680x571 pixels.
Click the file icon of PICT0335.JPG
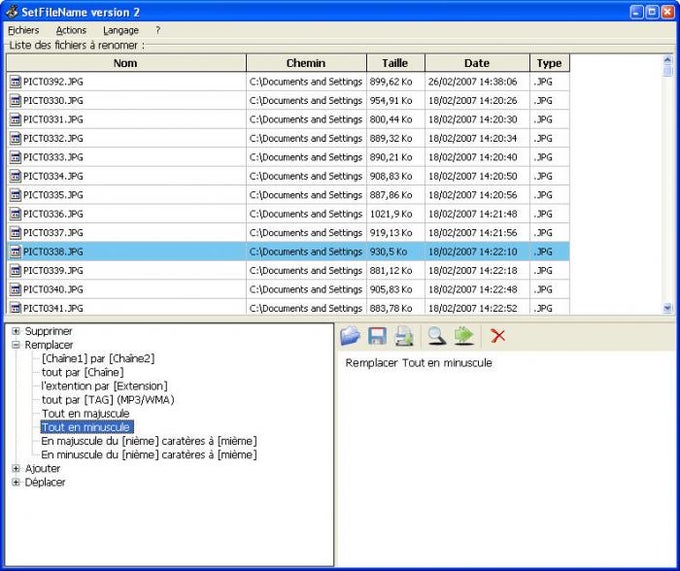point(16,195)
